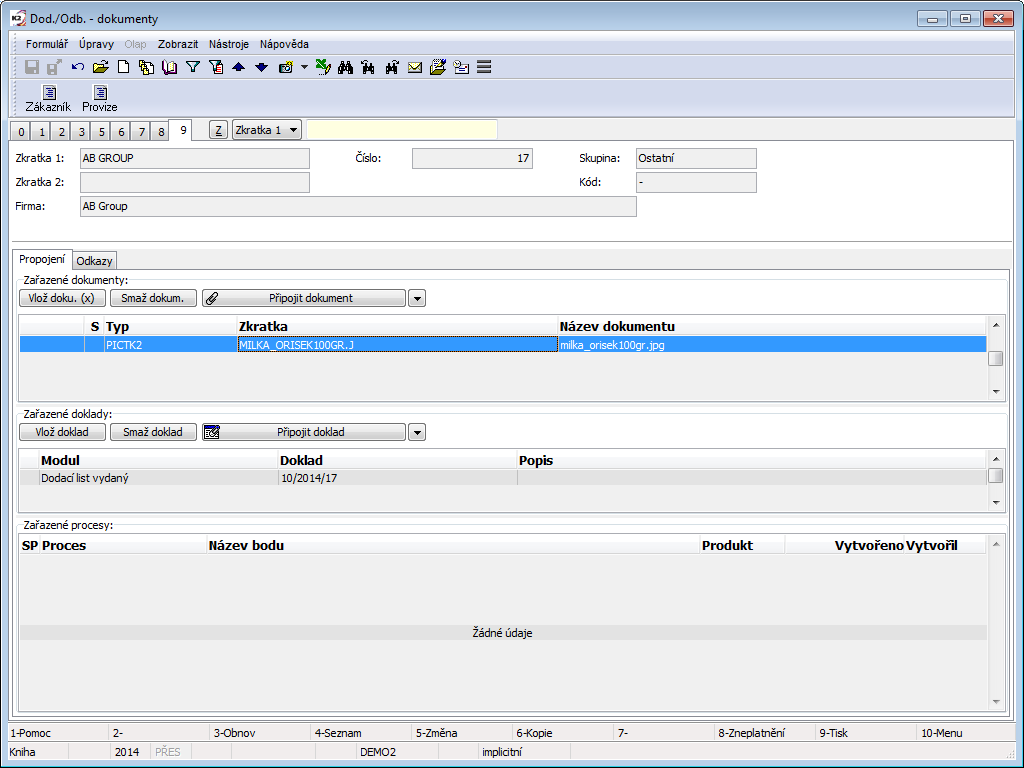Click the open folder icon in toolbar
The image size is (1024, 768).
(100, 68)
